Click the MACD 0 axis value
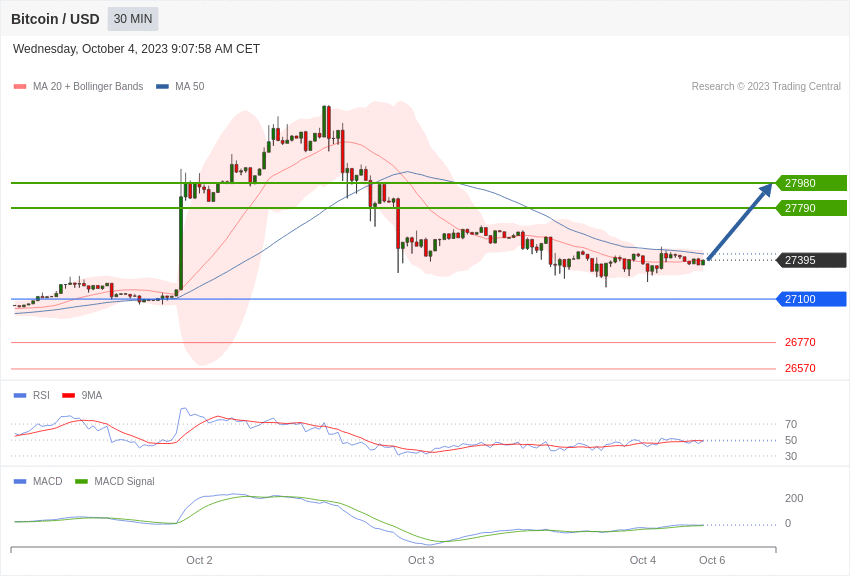 pyautogui.click(x=788, y=523)
